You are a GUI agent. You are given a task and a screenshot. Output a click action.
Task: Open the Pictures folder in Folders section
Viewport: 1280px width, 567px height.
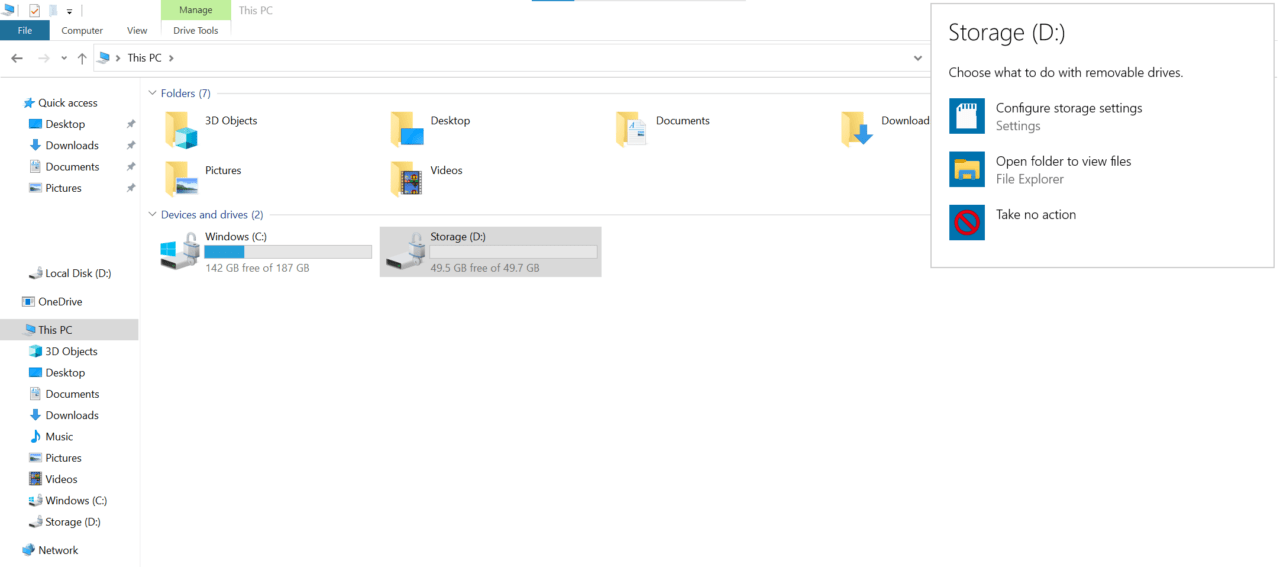pos(181,179)
